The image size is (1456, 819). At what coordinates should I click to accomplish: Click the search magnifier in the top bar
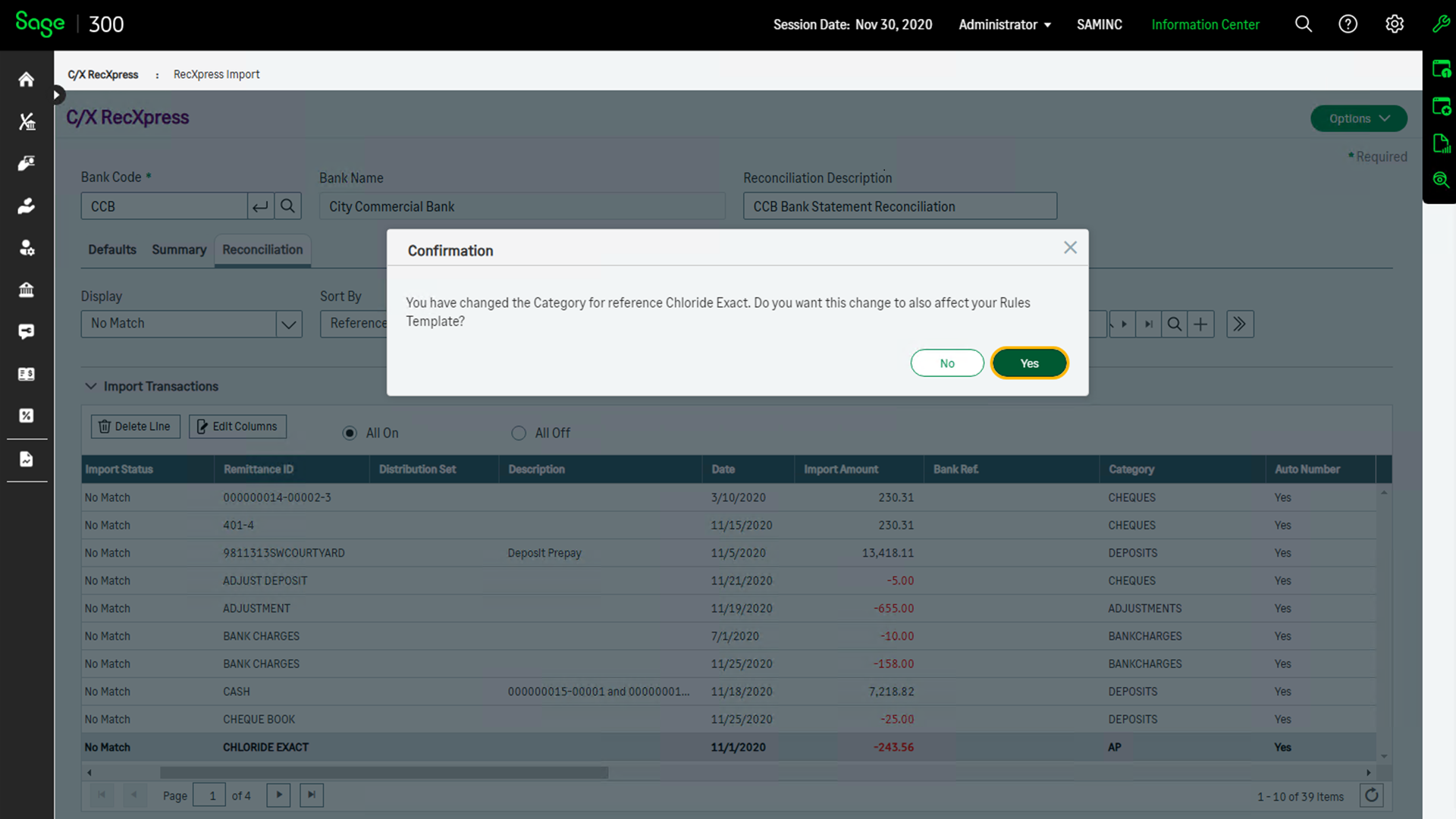(1303, 24)
